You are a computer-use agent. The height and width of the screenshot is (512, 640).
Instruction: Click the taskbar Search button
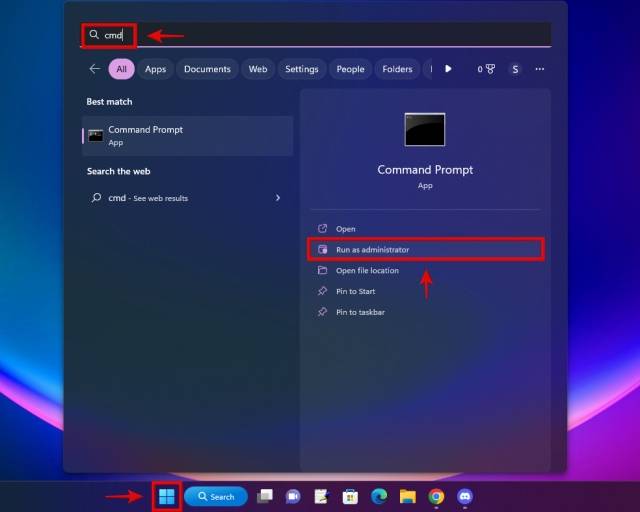[216, 496]
